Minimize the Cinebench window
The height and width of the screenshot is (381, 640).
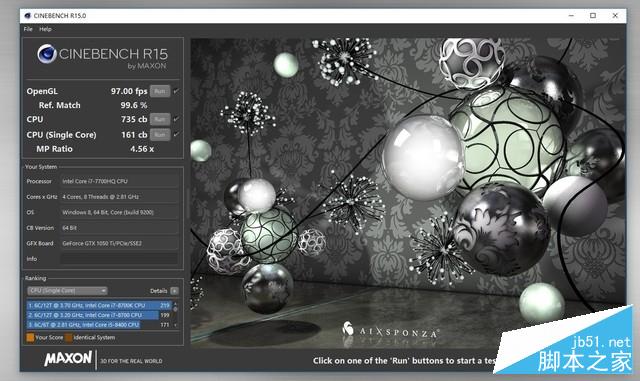tap(571, 16)
